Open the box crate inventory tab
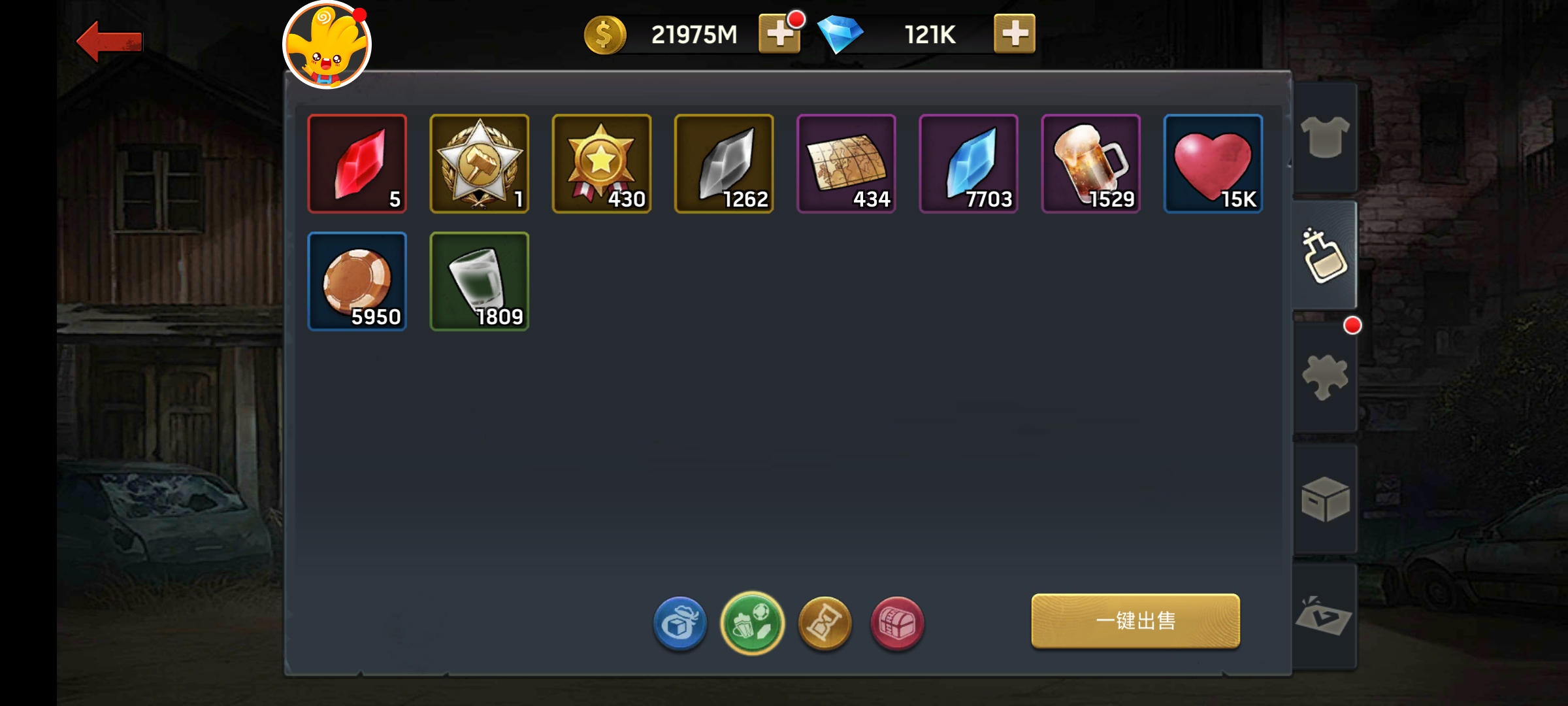The image size is (1568, 706). pyautogui.click(x=1325, y=499)
